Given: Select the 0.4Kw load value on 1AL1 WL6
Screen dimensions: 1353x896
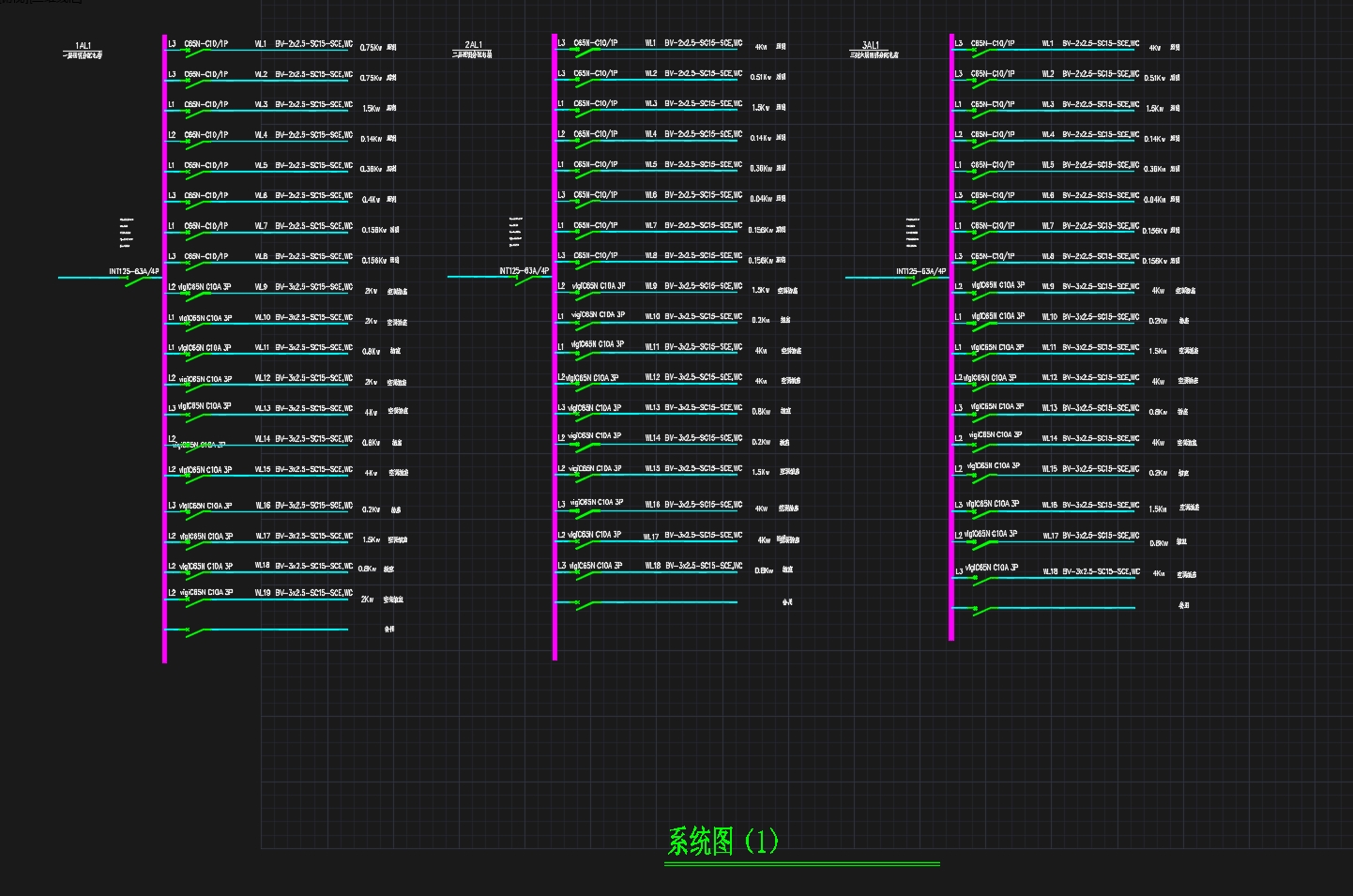Looking at the screenshot, I should (x=371, y=200).
